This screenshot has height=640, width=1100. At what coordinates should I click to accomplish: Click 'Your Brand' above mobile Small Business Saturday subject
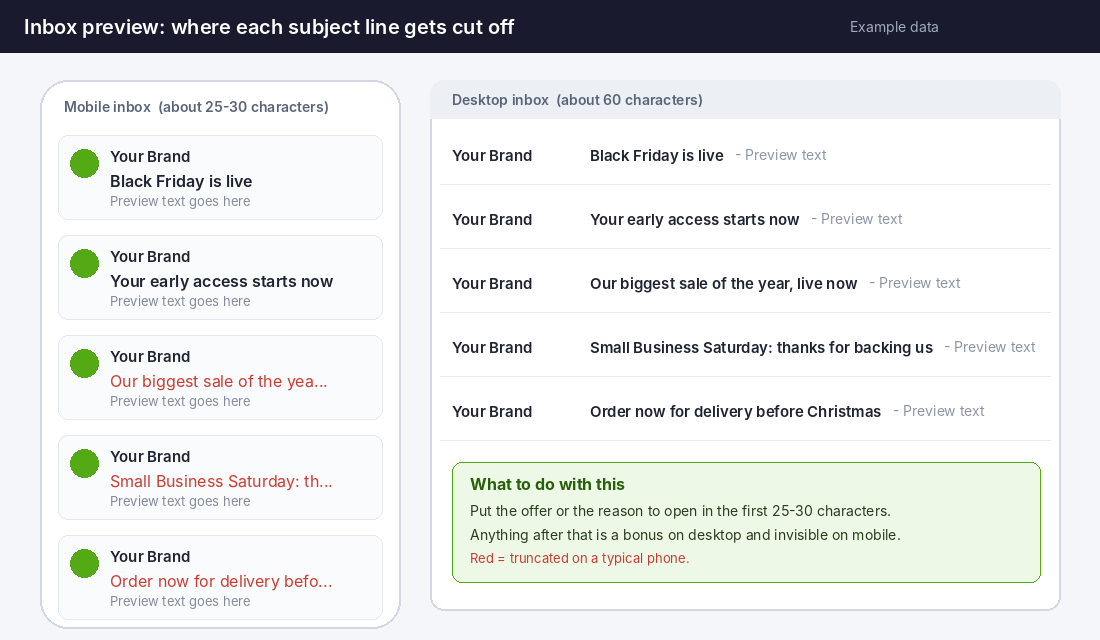(x=150, y=457)
